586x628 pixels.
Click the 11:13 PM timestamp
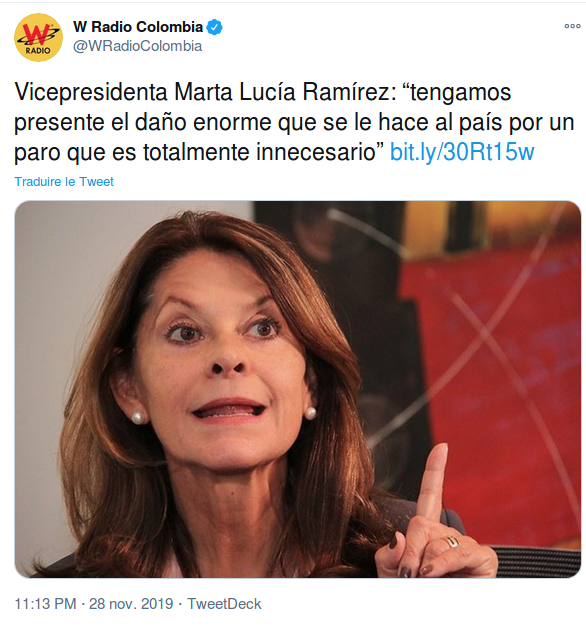click(x=45, y=604)
